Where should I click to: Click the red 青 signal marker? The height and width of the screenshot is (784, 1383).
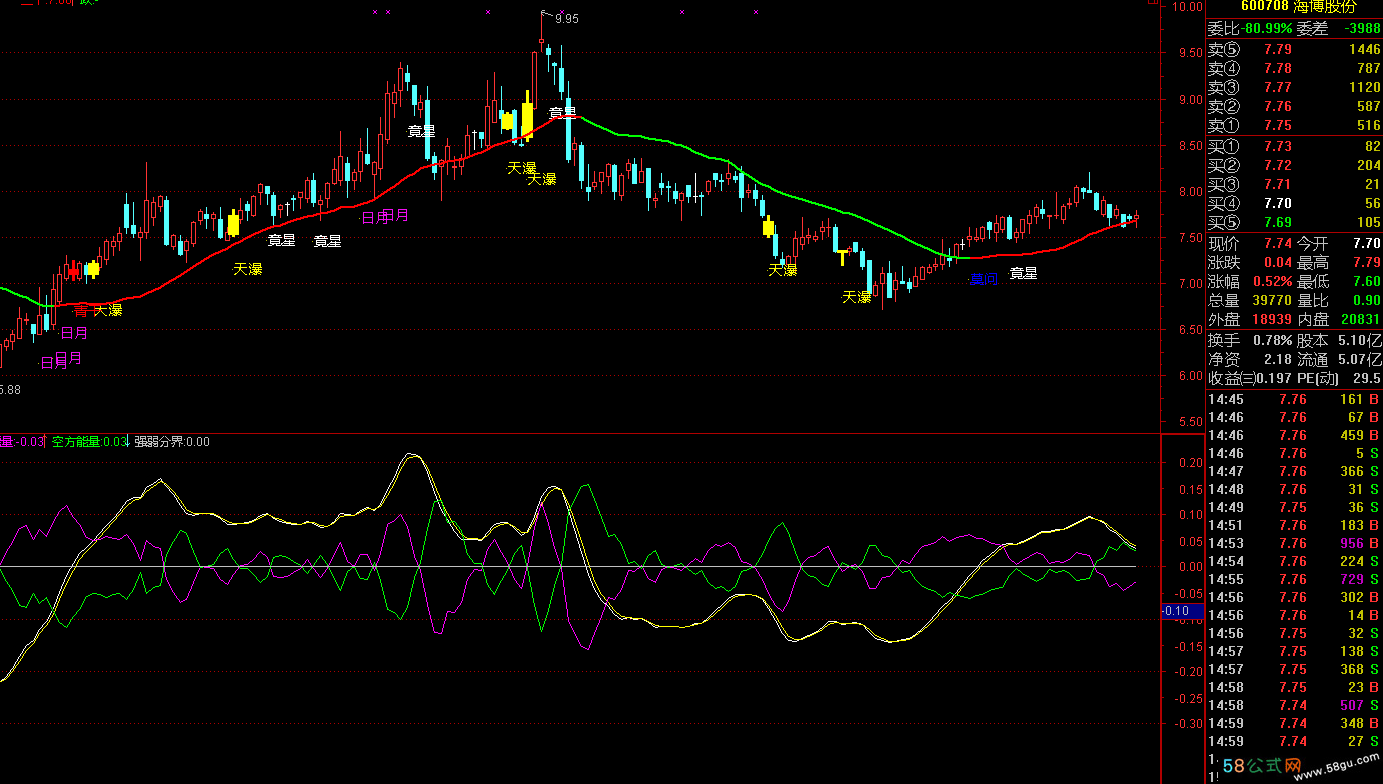pyautogui.click(x=81, y=311)
